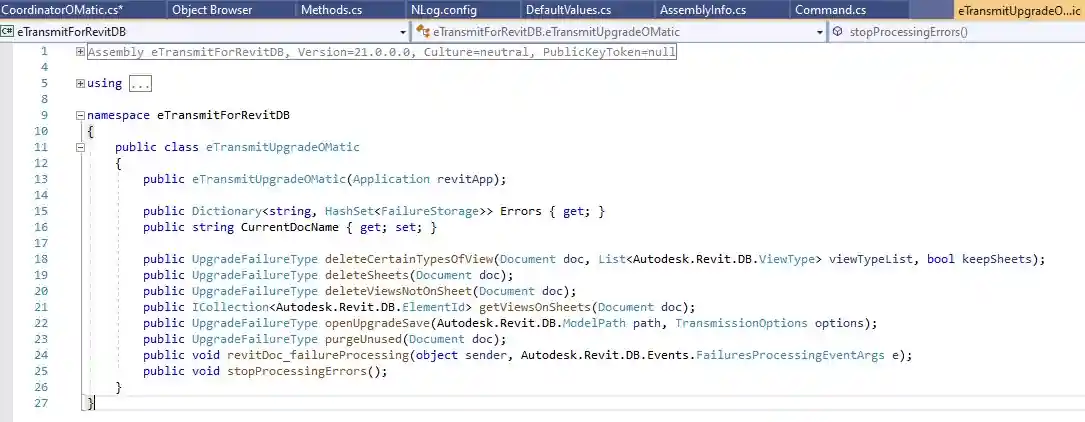This screenshot has height=422, width=1085.
Task: Select the NLog.config tab
Action: point(444,10)
